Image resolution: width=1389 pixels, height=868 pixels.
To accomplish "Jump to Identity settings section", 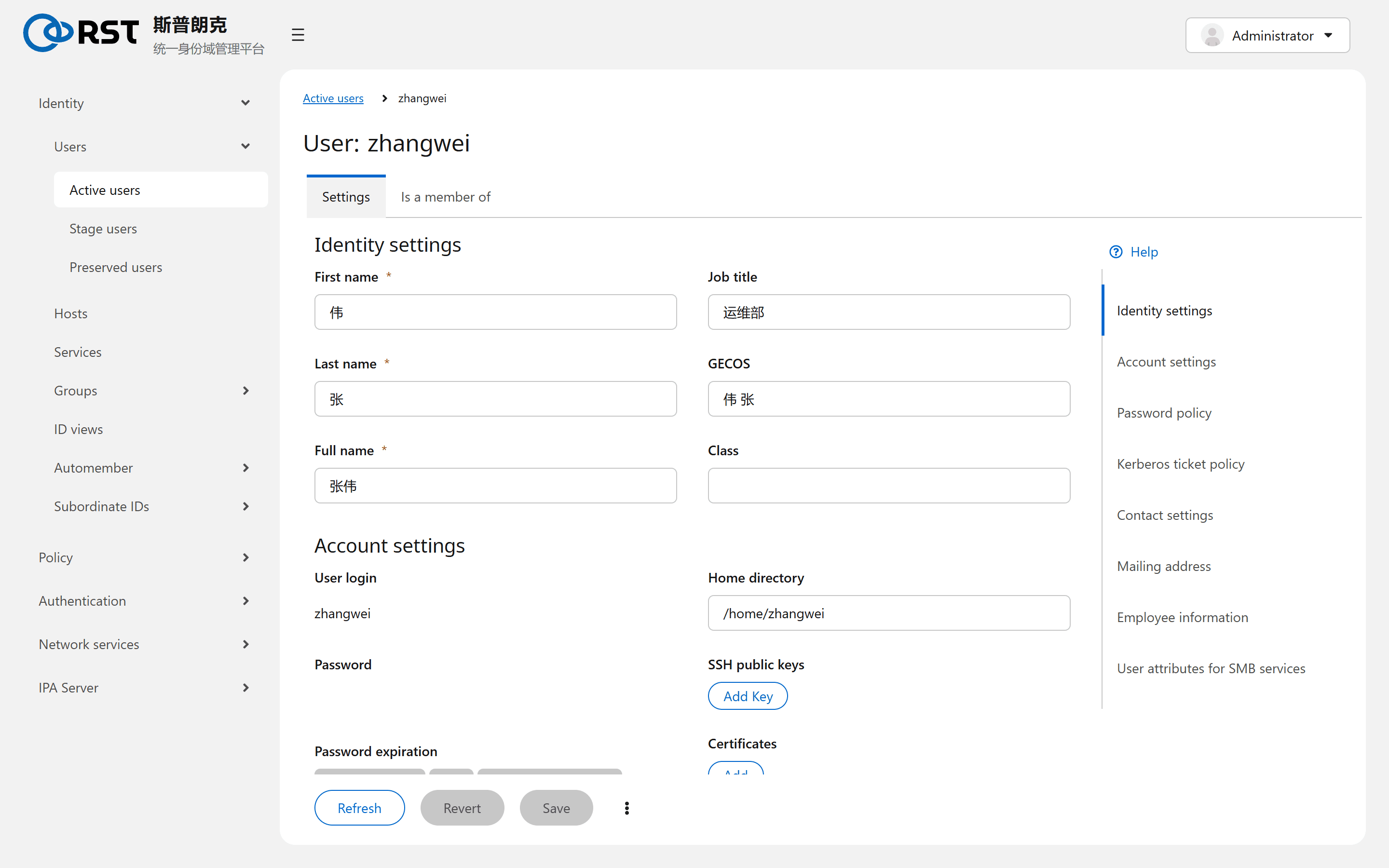I will click(x=1164, y=311).
